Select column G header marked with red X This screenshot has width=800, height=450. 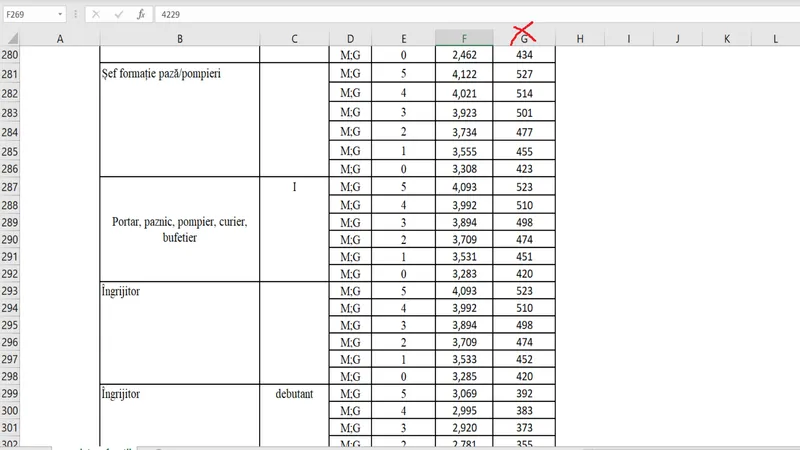(524, 38)
